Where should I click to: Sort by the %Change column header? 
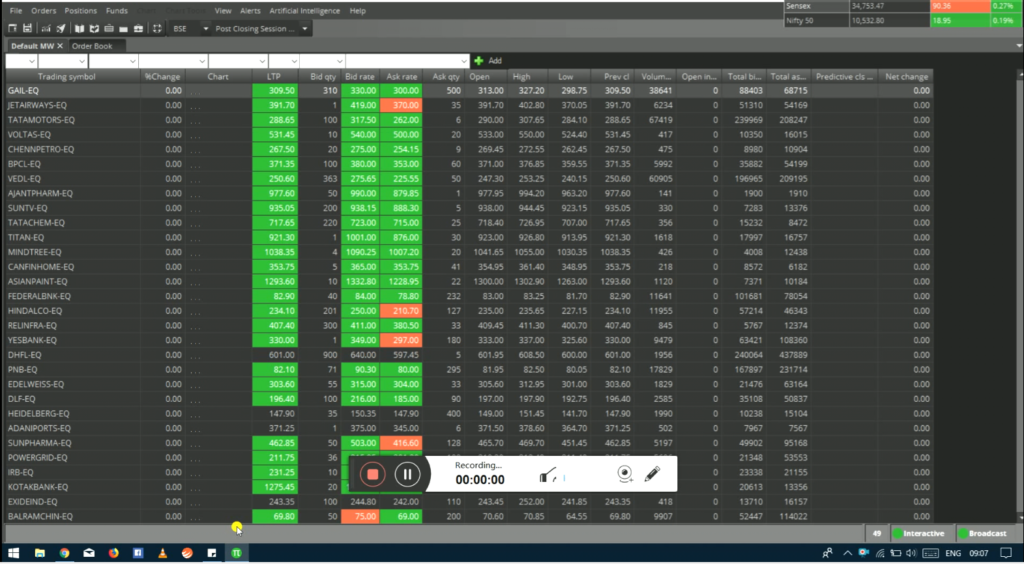163,76
